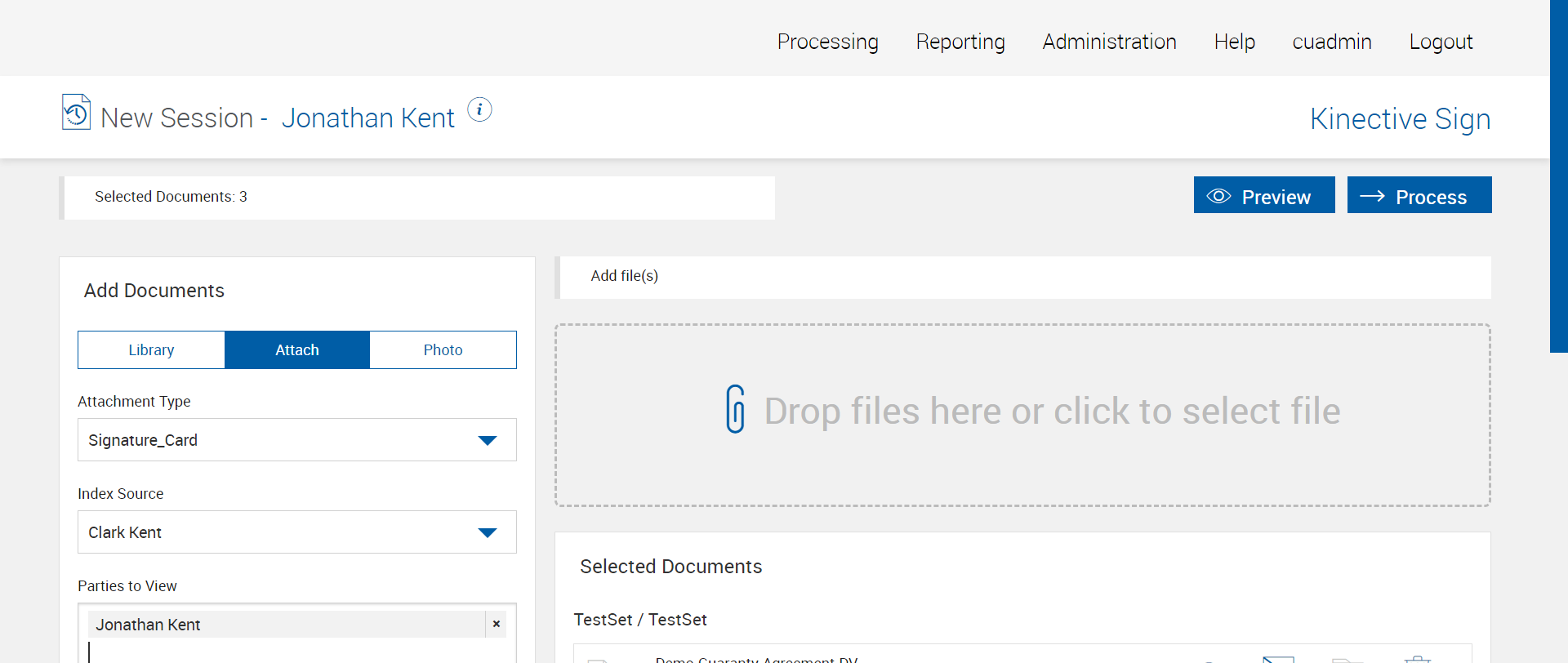Click the Jonathan Kent session name link

(367, 118)
